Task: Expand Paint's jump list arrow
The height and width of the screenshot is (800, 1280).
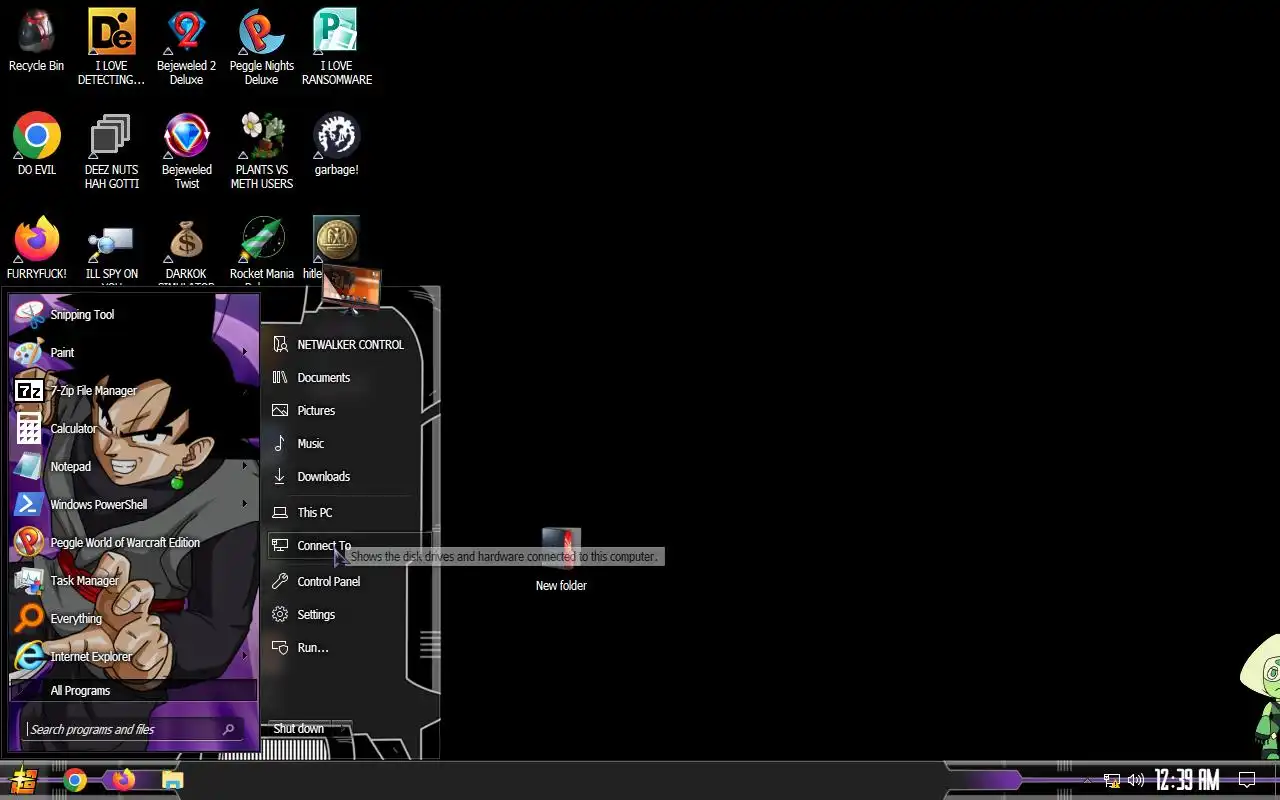Action: [245, 352]
